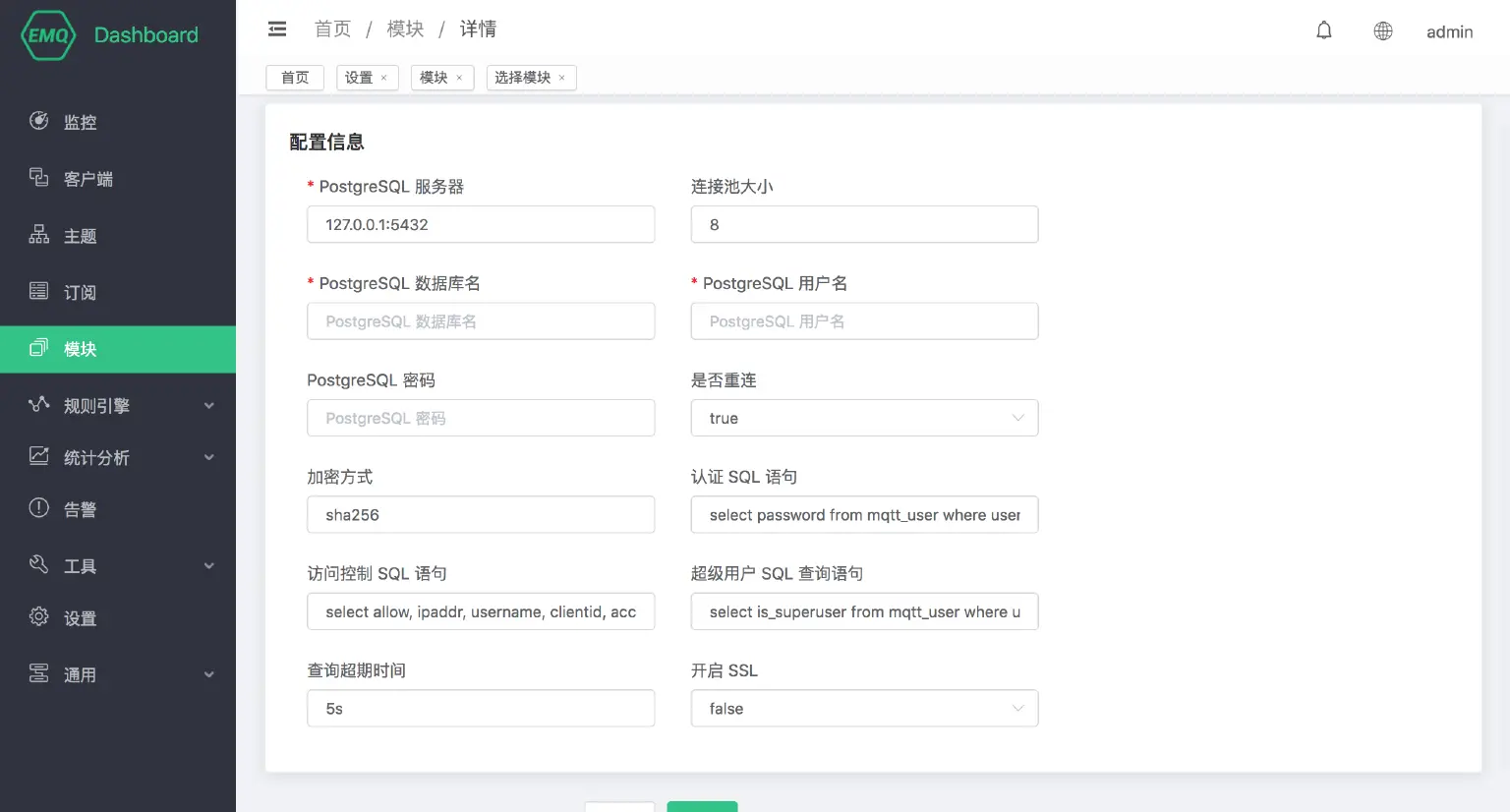The image size is (1510, 812).
Task: Open the 是否重连 dropdown
Action: 863,418
